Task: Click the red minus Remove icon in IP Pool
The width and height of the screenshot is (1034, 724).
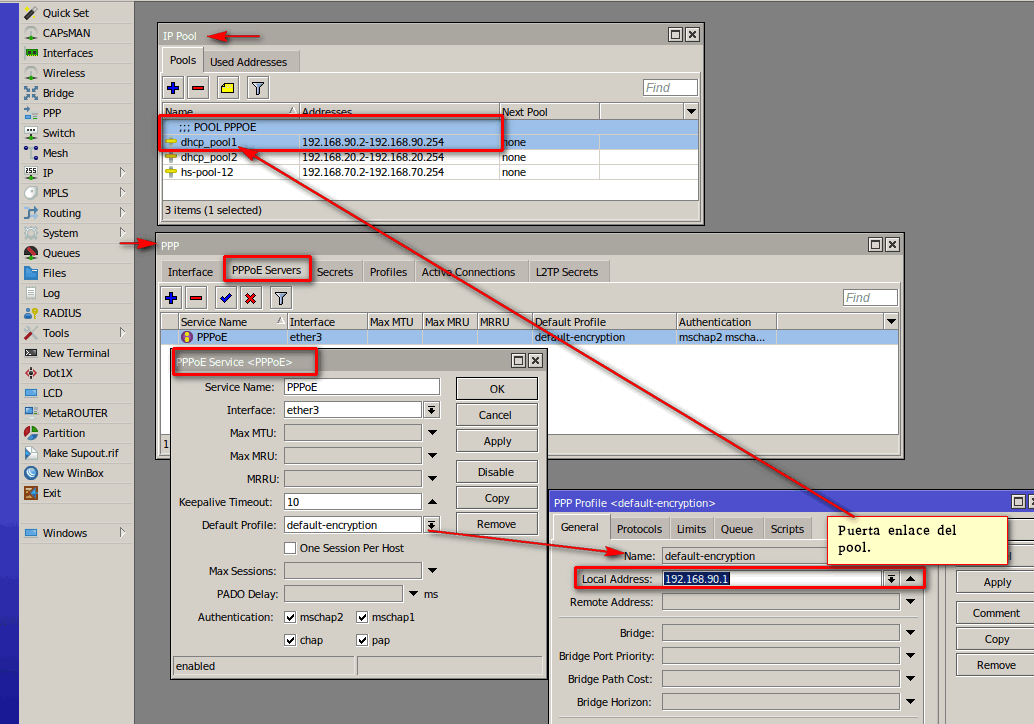Action: [198, 88]
